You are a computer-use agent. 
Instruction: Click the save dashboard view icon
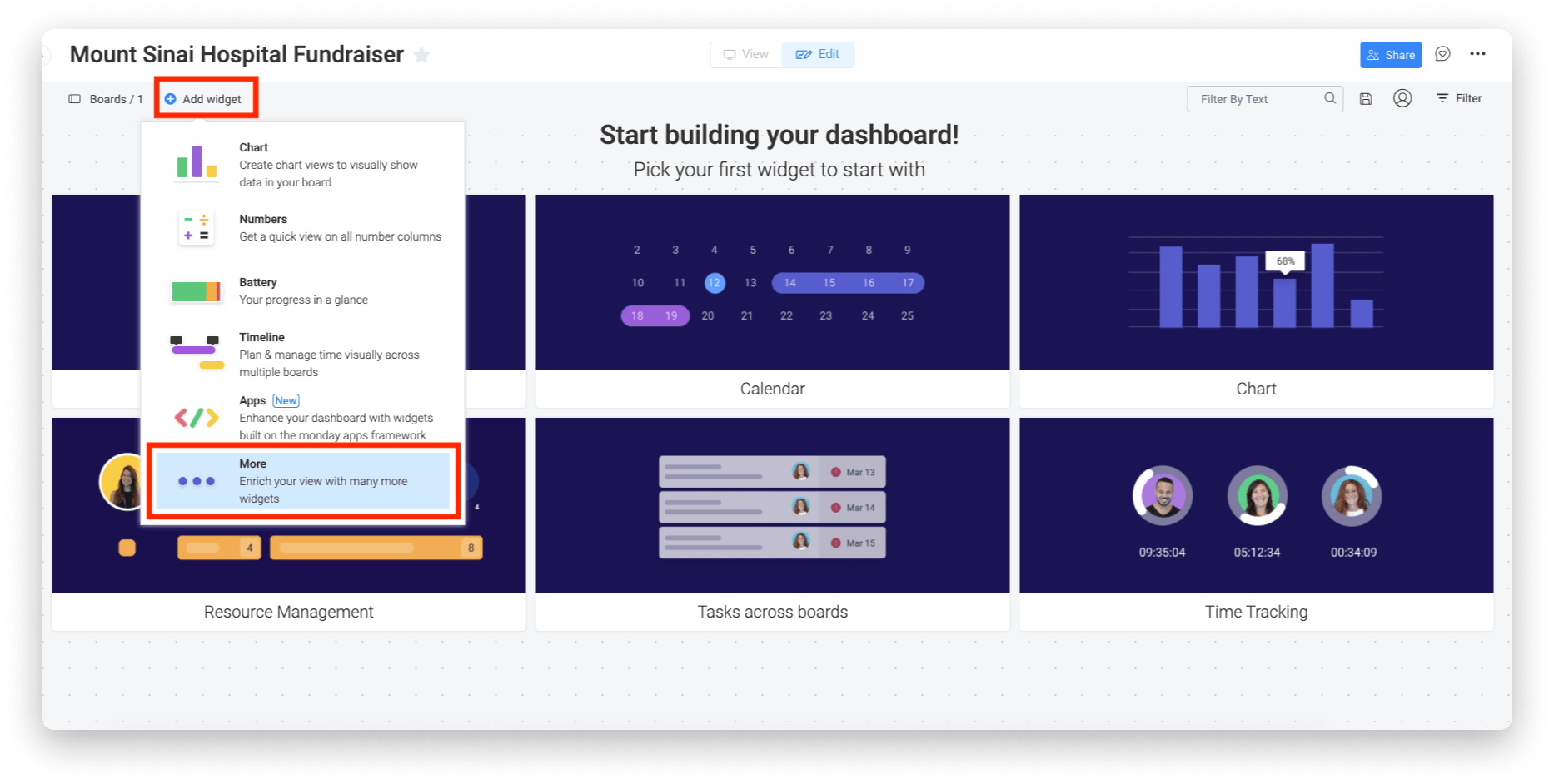click(x=1366, y=99)
